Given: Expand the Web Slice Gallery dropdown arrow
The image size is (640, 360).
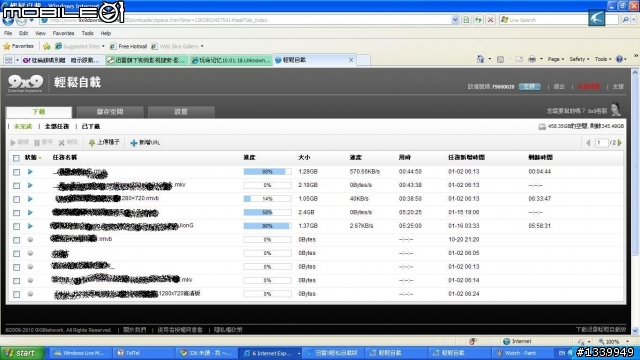Looking at the screenshot, I should pyautogui.click(x=202, y=46).
